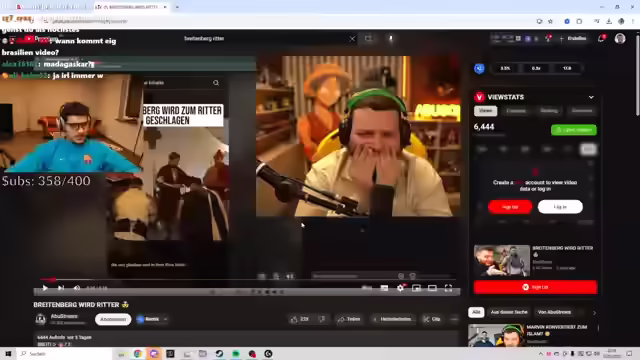Select the third ViewStats tab
This screenshot has width=640, height=360.
549,111
